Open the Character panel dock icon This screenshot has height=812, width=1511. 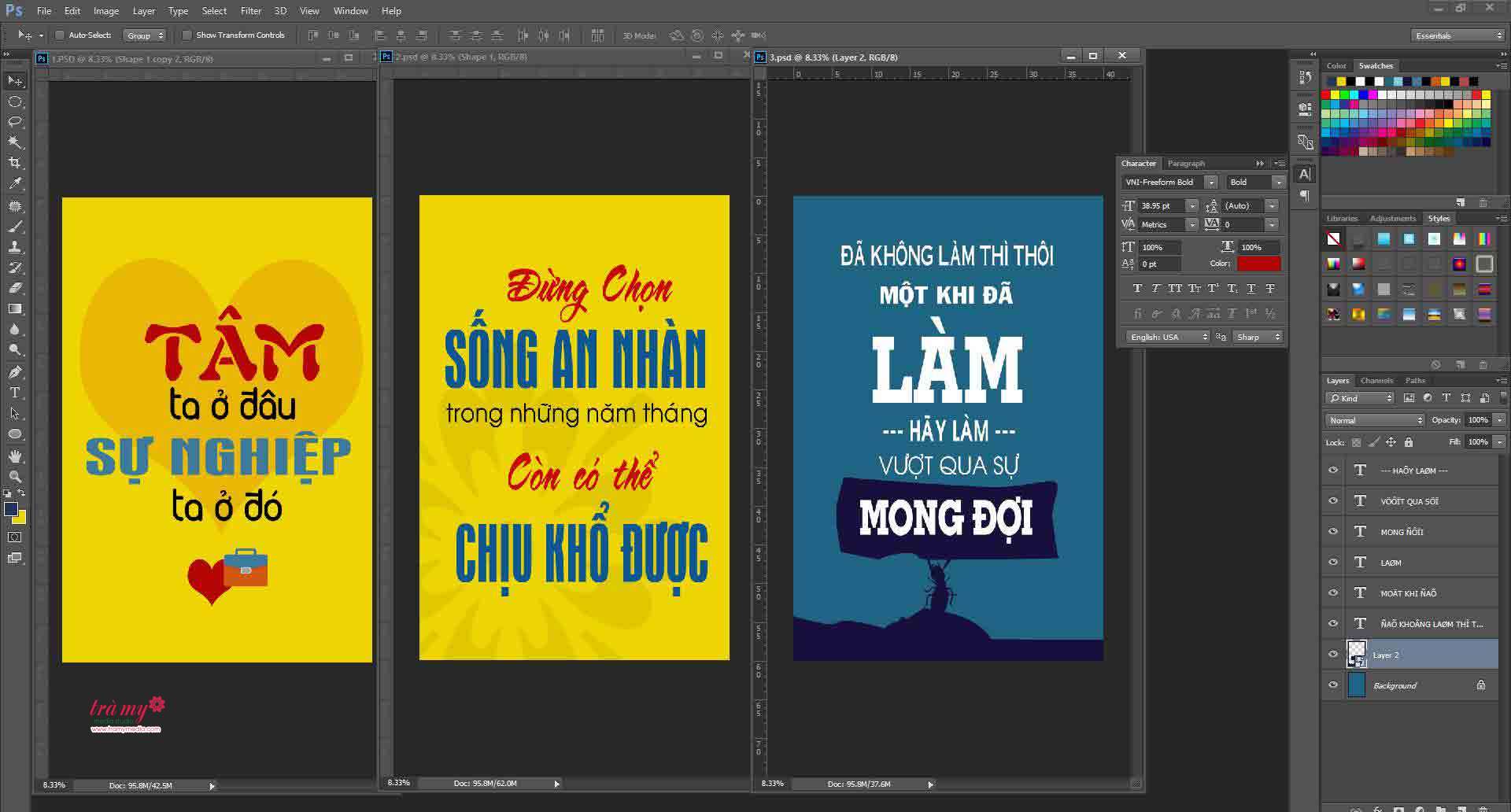click(x=1305, y=174)
